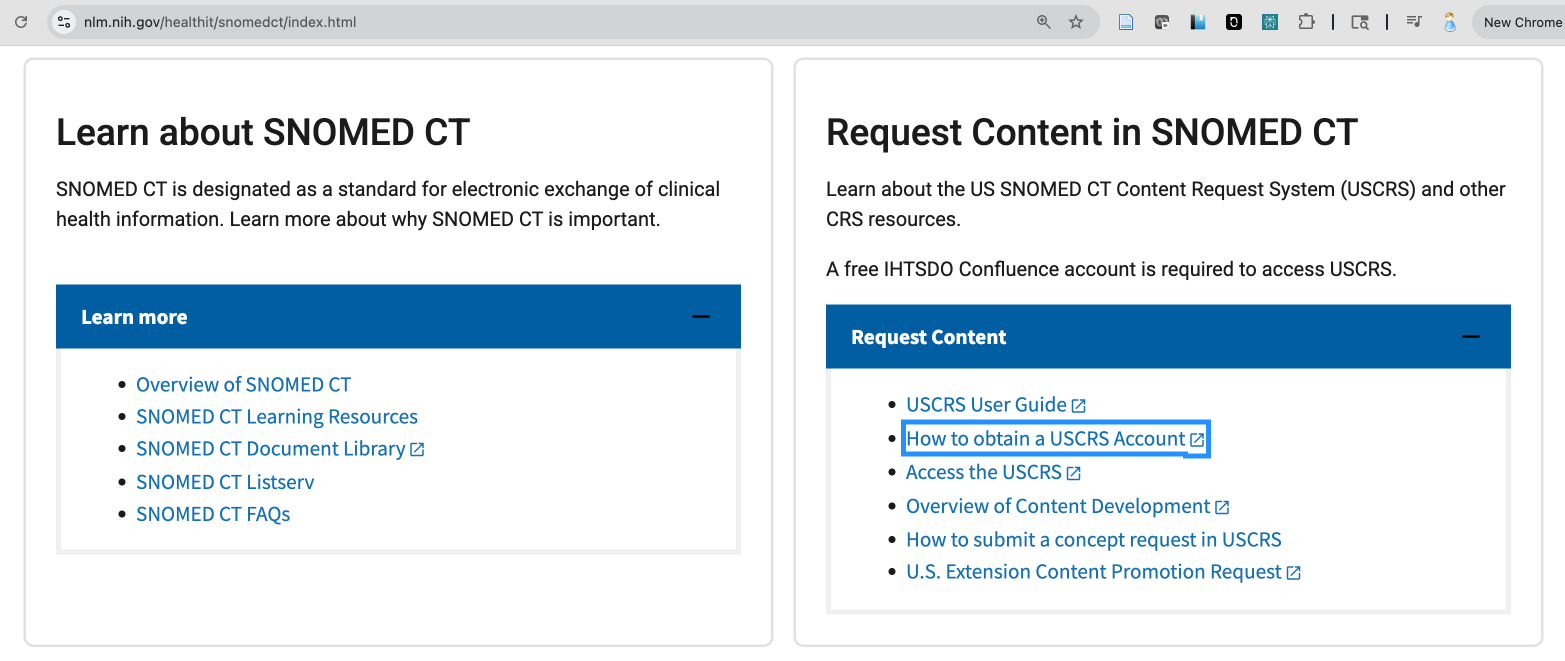Open the zoom magnifier in address bar

[x=1043, y=22]
